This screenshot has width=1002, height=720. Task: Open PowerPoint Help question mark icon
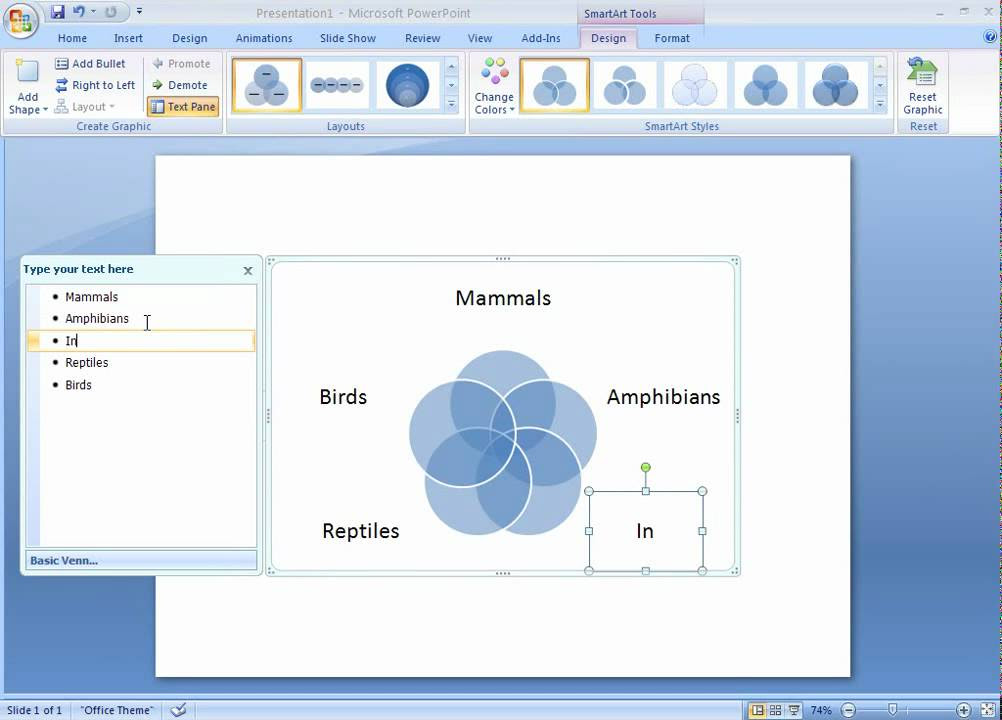click(991, 37)
